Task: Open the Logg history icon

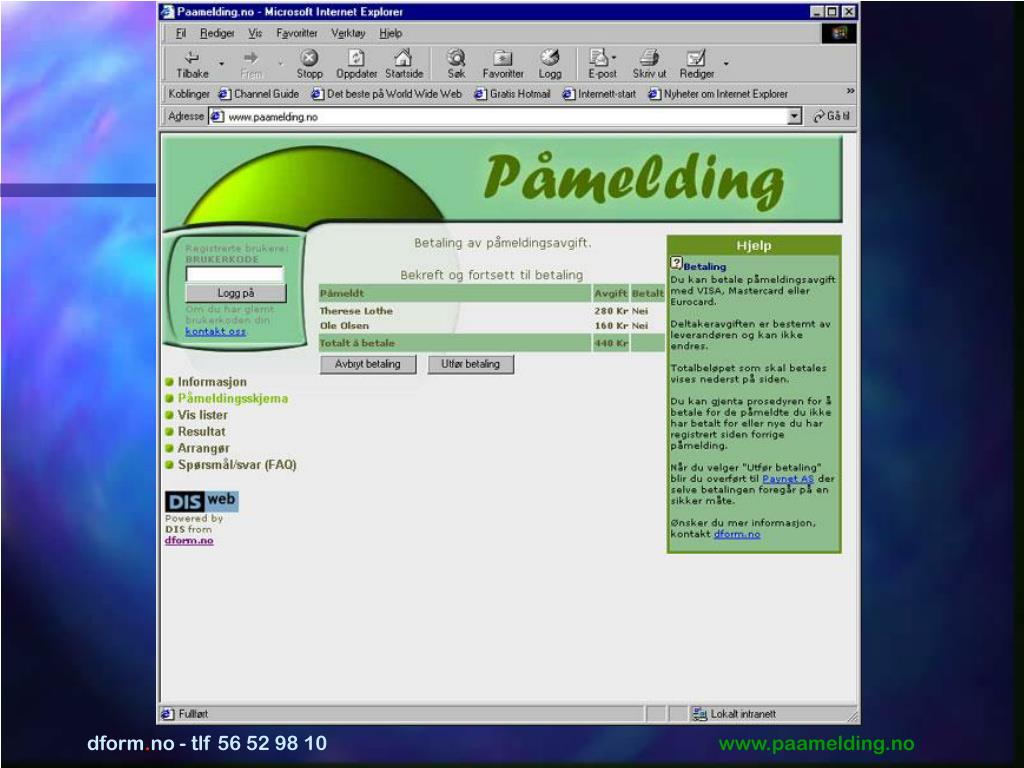Action: tap(550, 57)
